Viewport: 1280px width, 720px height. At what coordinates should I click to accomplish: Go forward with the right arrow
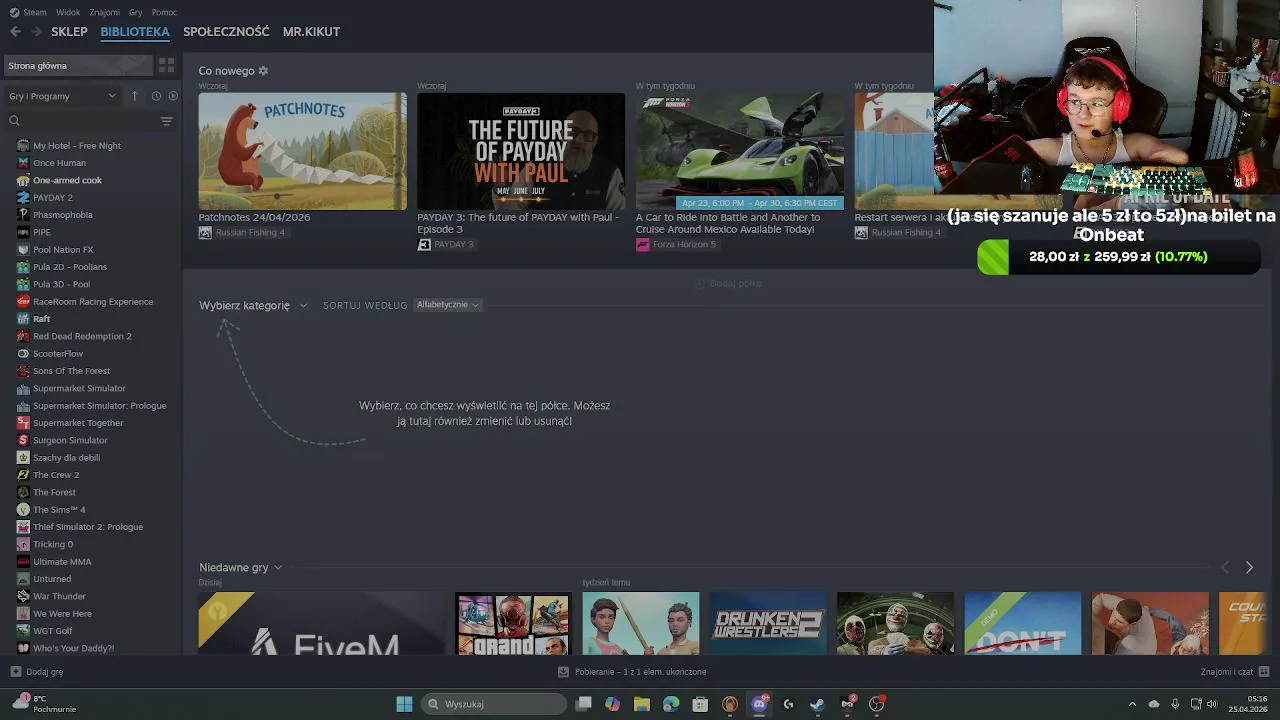coord(37,32)
